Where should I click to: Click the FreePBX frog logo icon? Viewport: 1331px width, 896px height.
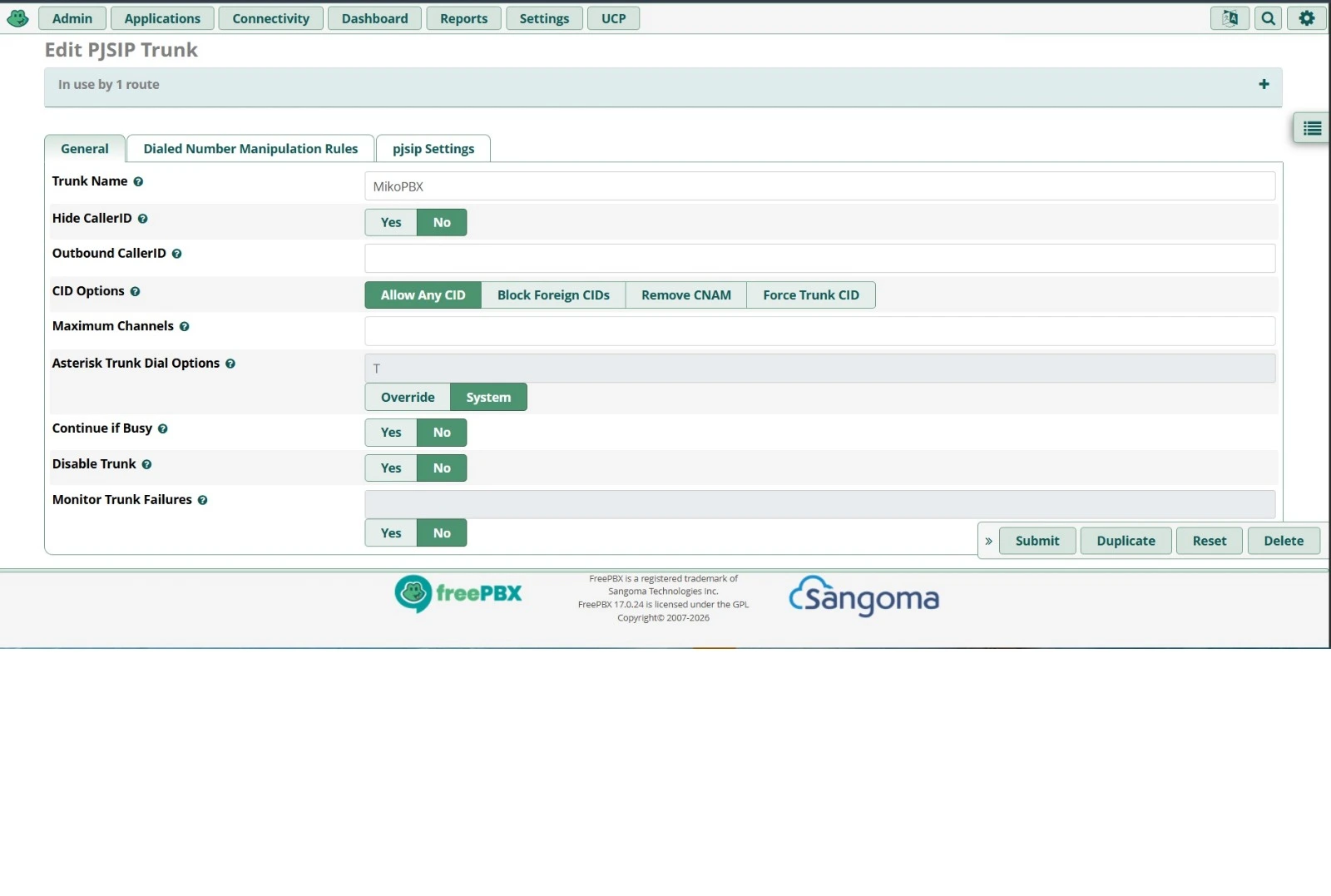17,18
